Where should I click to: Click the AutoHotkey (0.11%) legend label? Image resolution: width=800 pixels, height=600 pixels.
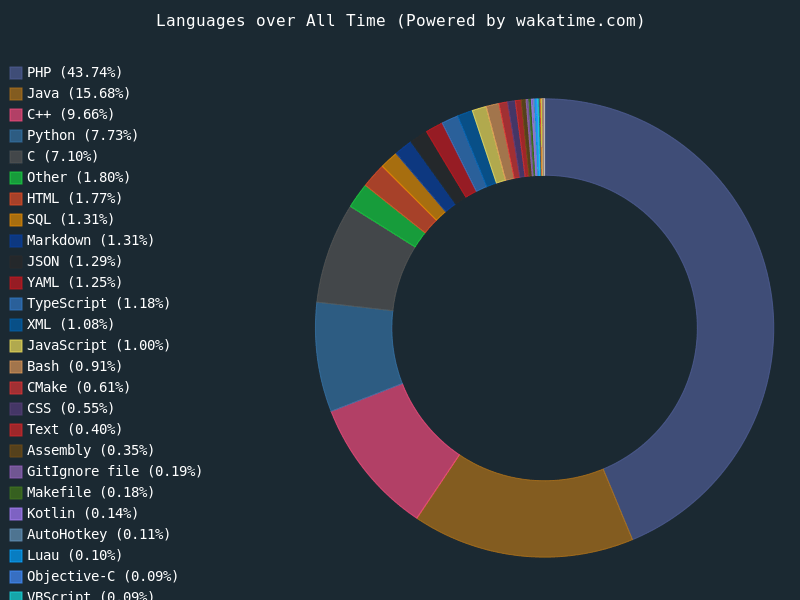[98, 534]
